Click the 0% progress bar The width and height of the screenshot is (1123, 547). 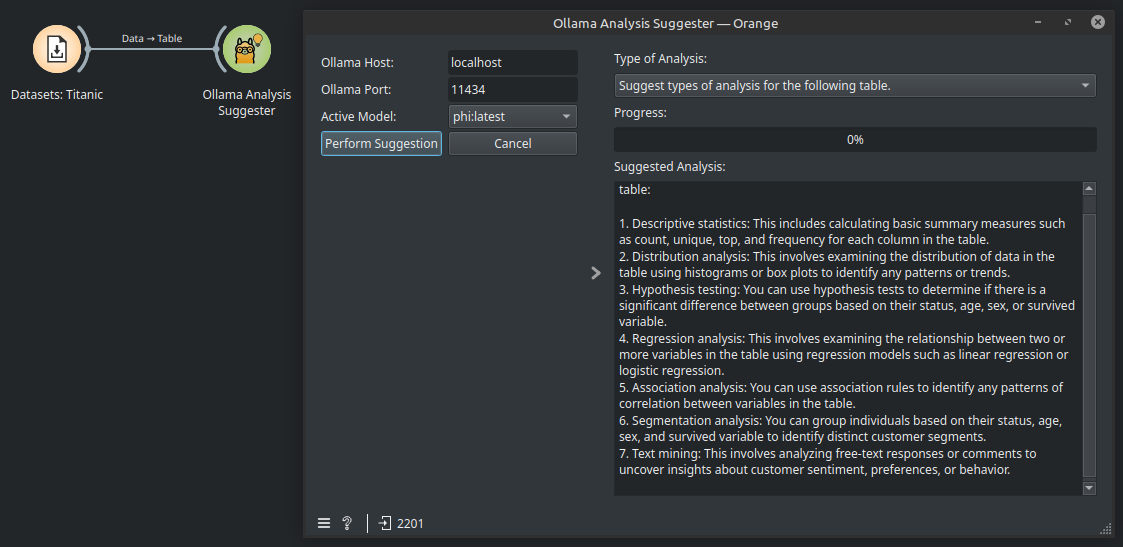pyautogui.click(x=855, y=140)
